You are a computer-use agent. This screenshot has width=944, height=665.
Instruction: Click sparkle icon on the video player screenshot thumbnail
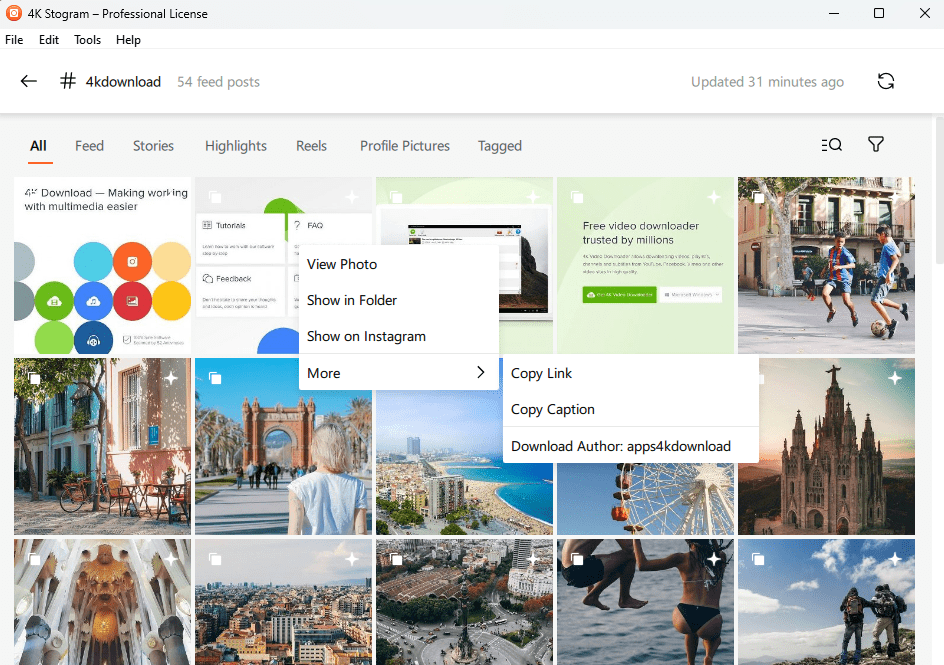(533, 197)
